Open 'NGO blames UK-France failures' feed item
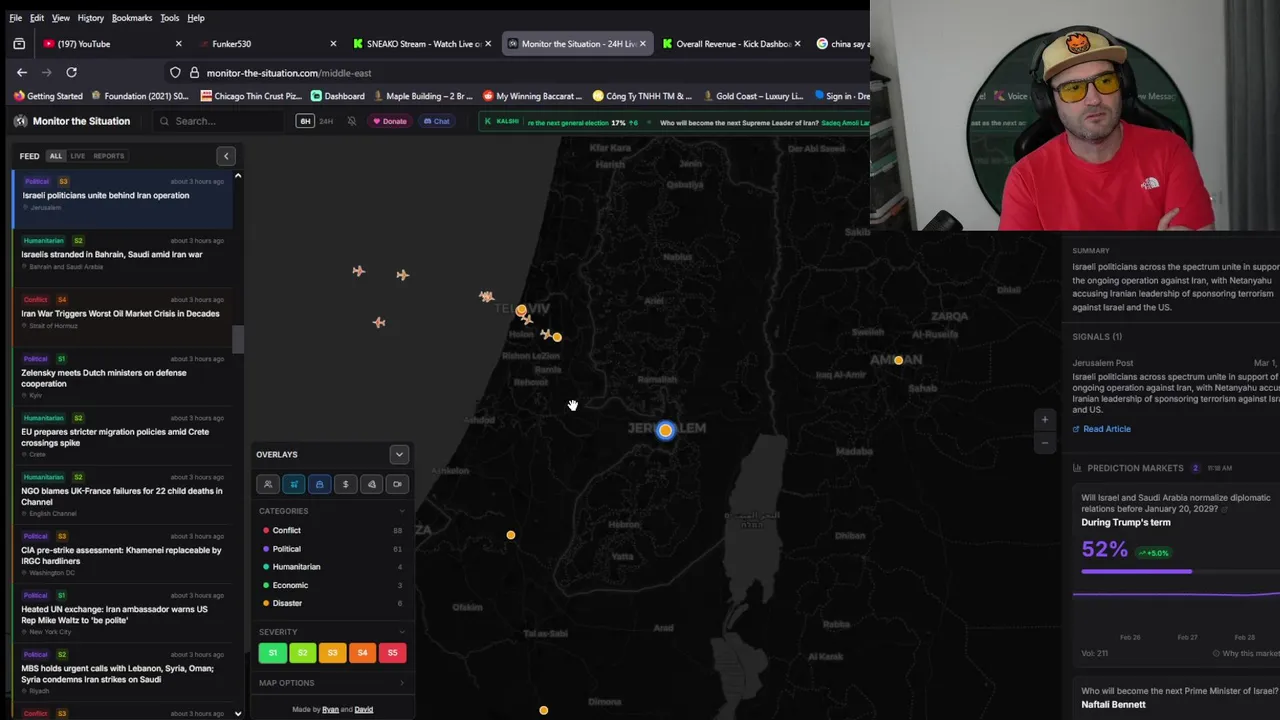This screenshot has width=1280, height=720. 123,496
